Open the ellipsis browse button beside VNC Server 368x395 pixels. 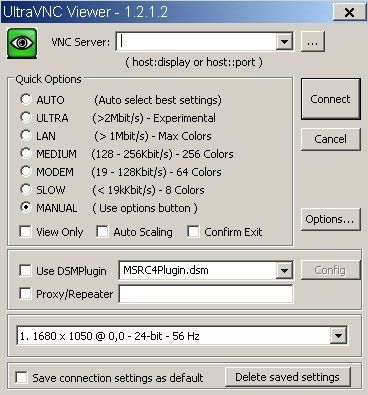(312, 42)
